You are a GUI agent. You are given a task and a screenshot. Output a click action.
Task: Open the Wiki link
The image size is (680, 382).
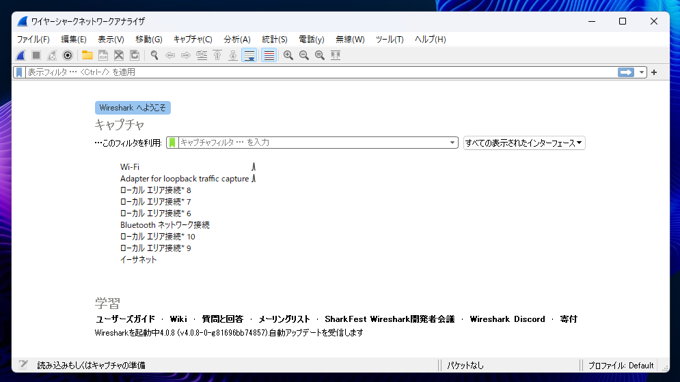(x=178, y=319)
